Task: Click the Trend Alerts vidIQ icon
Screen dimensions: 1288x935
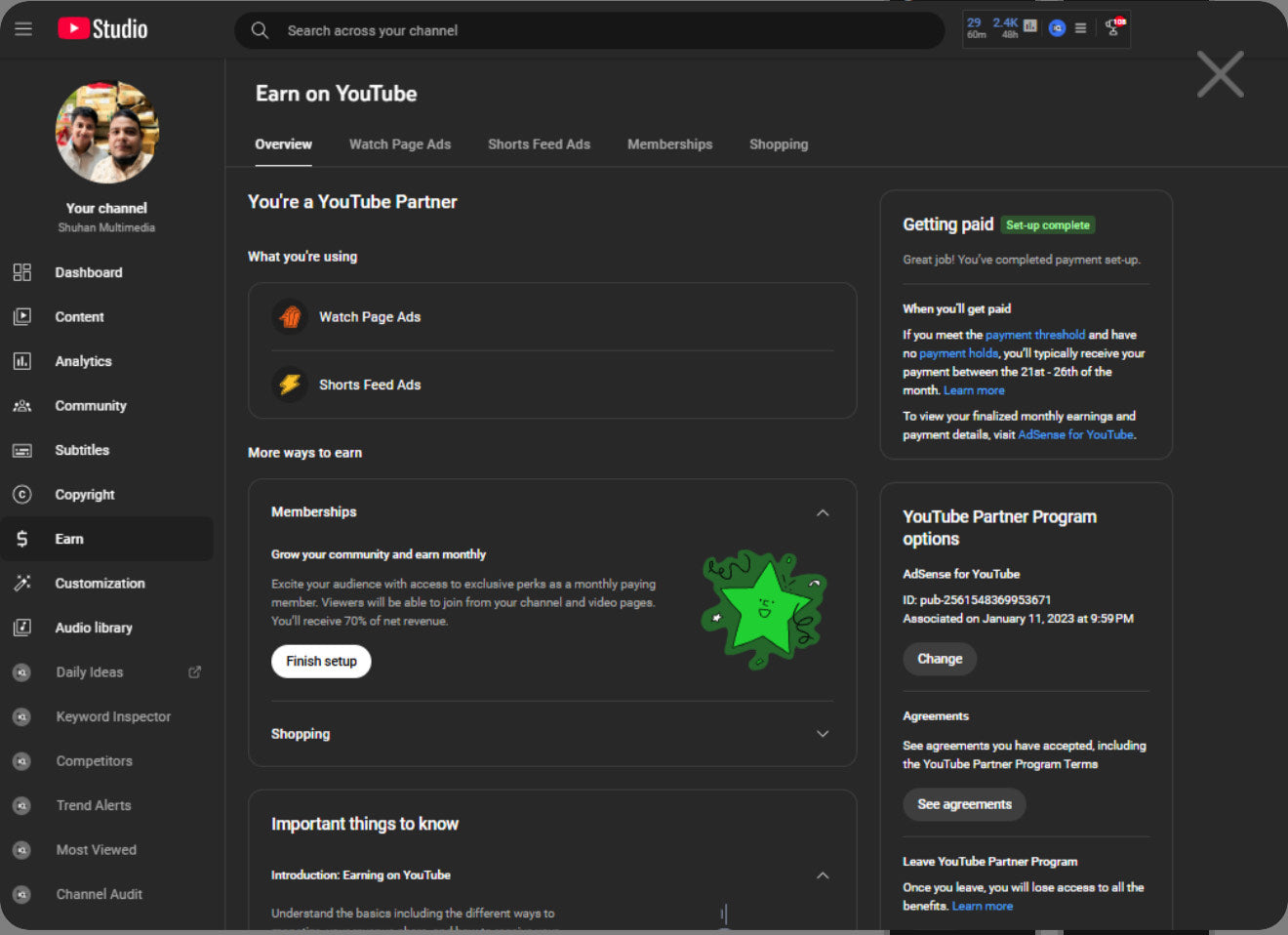Action: [22, 805]
